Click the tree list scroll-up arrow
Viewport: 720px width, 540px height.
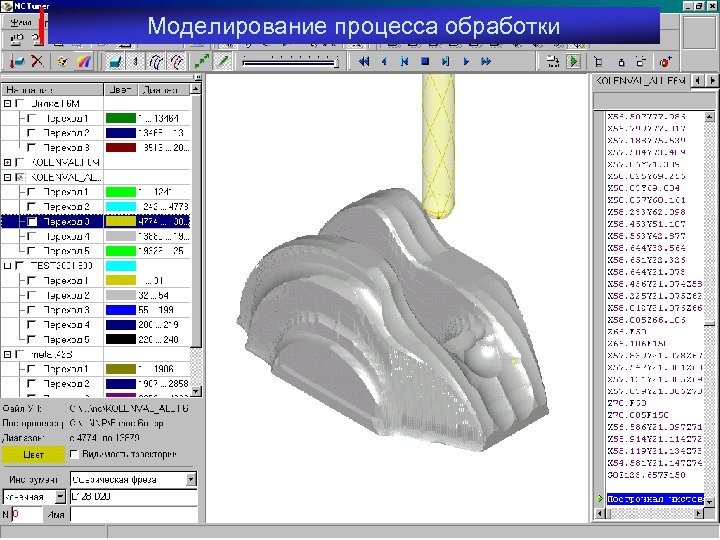tap(196, 89)
